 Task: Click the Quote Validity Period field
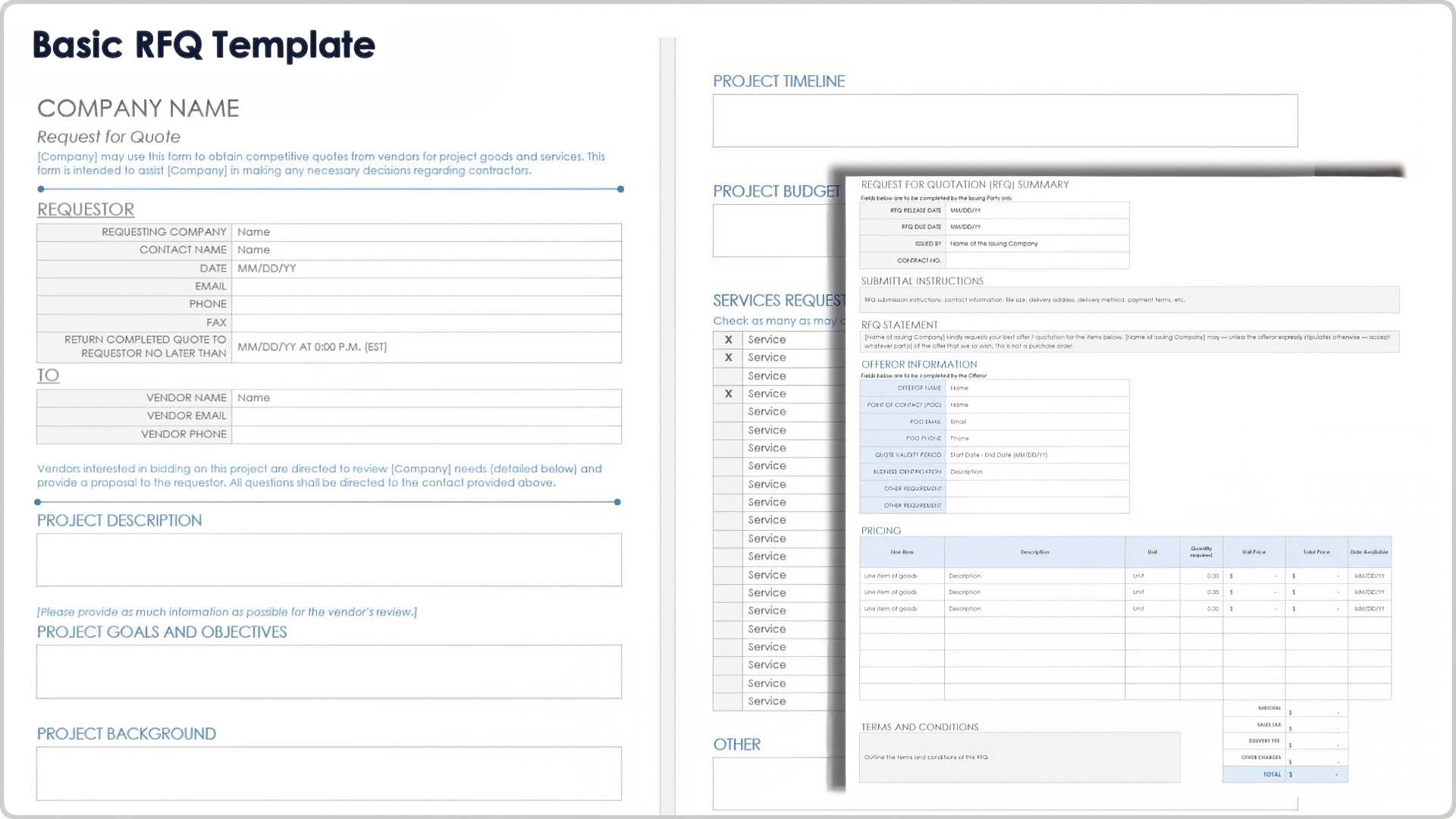click(x=1037, y=455)
